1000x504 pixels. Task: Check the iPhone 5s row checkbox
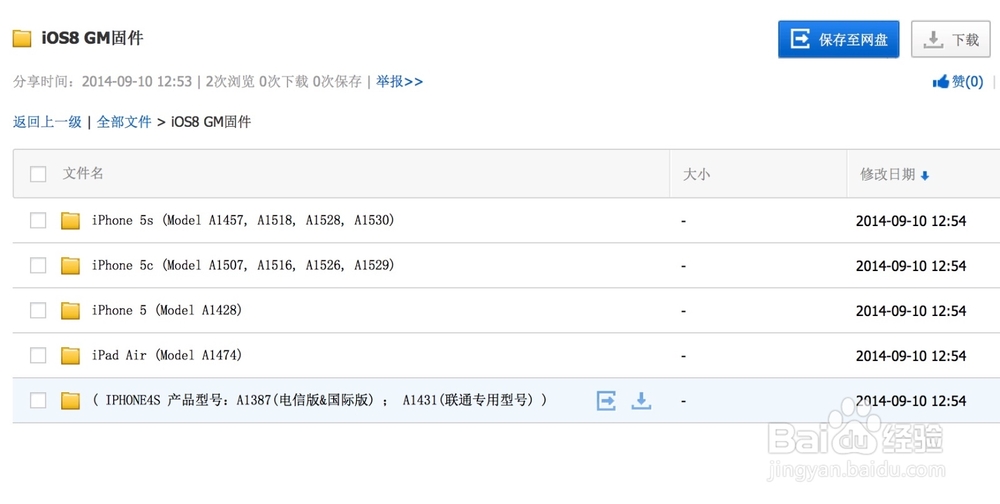click(38, 220)
